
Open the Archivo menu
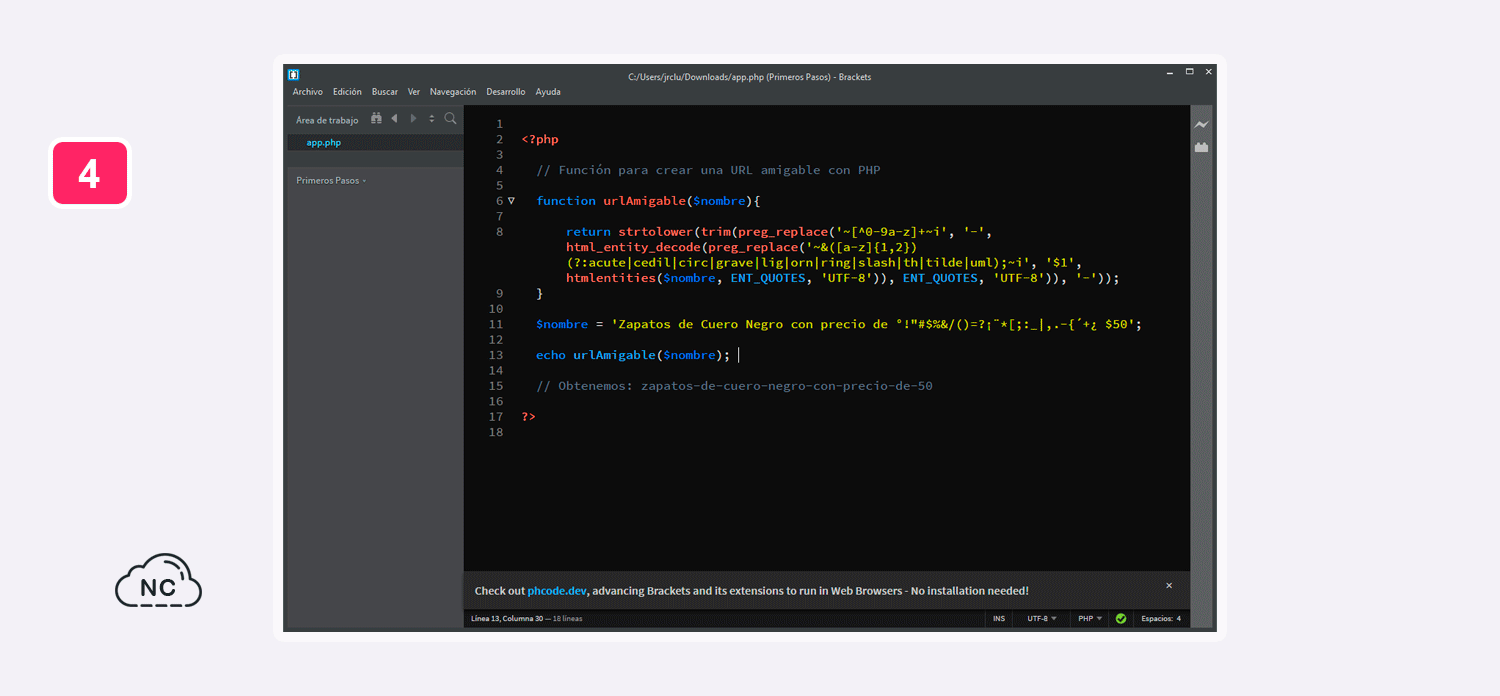pyautogui.click(x=307, y=92)
